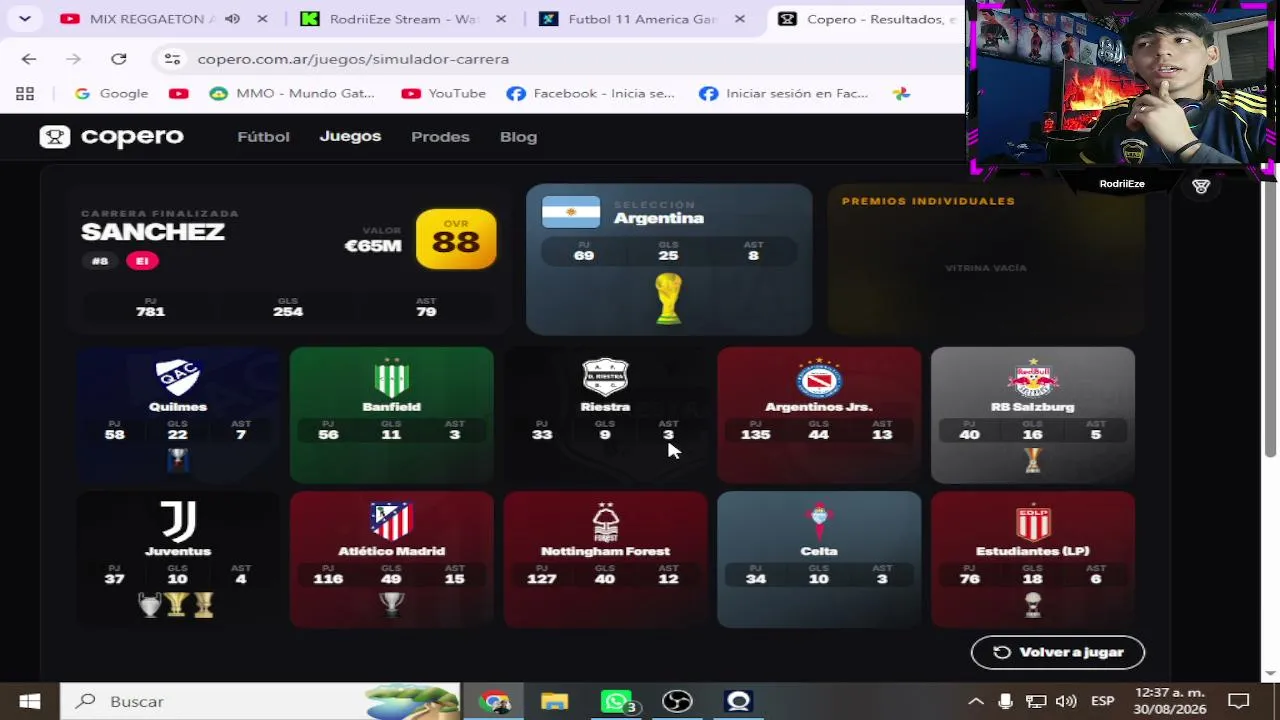Click the Nottingham Forest club crest
Image resolution: width=1280 pixels, height=720 pixels.
click(605, 522)
